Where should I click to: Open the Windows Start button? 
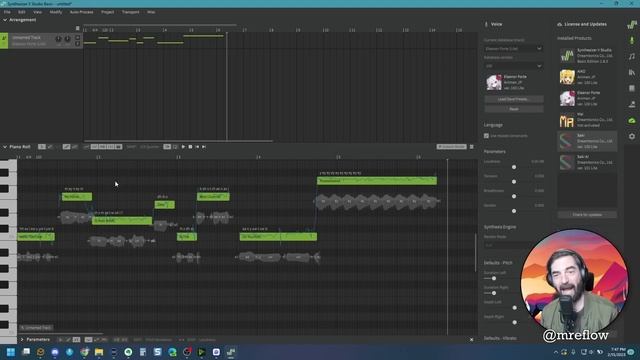pyautogui.click(x=11, y=352)
